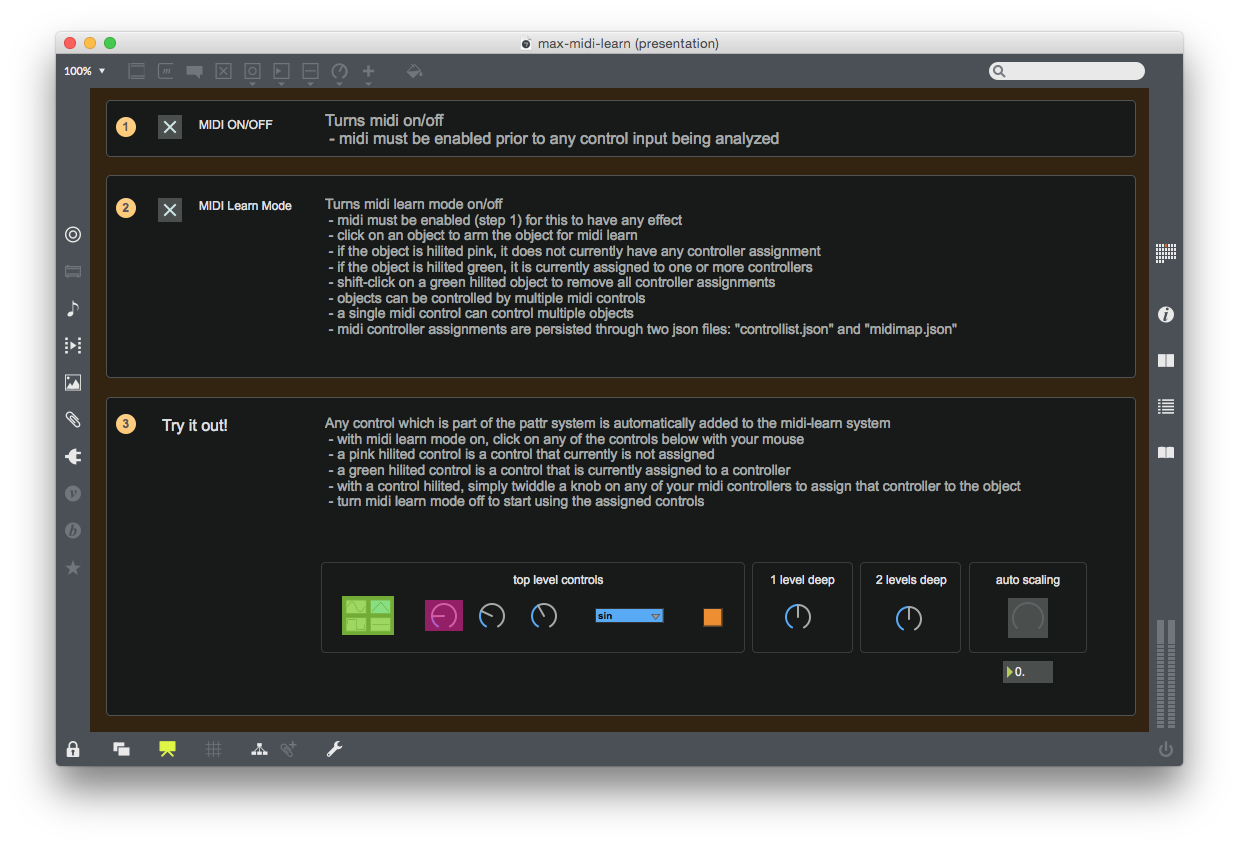Open the Objects browser in left sidebar
Screen dimensions: 1239x846
[73, 235]
